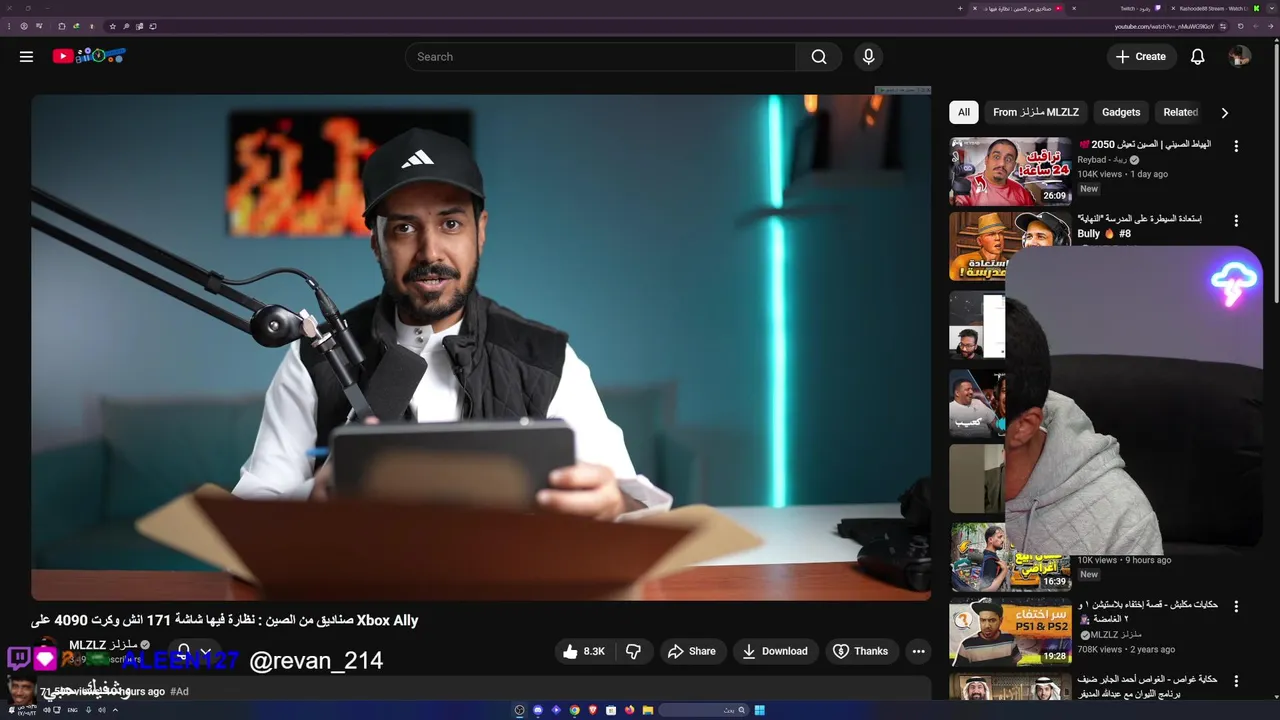
Task: Open options for the PS1 & PS2 video
Action: (x=1236, y=606)
